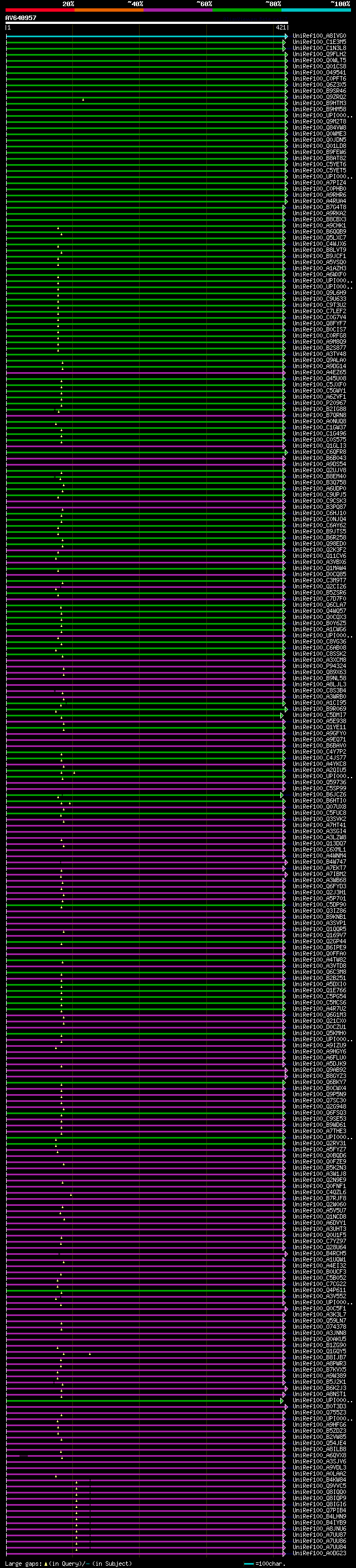Select hit UniRef100_C9CSK3
This screenshot has height=1568, width=356.
click(319, 501)
